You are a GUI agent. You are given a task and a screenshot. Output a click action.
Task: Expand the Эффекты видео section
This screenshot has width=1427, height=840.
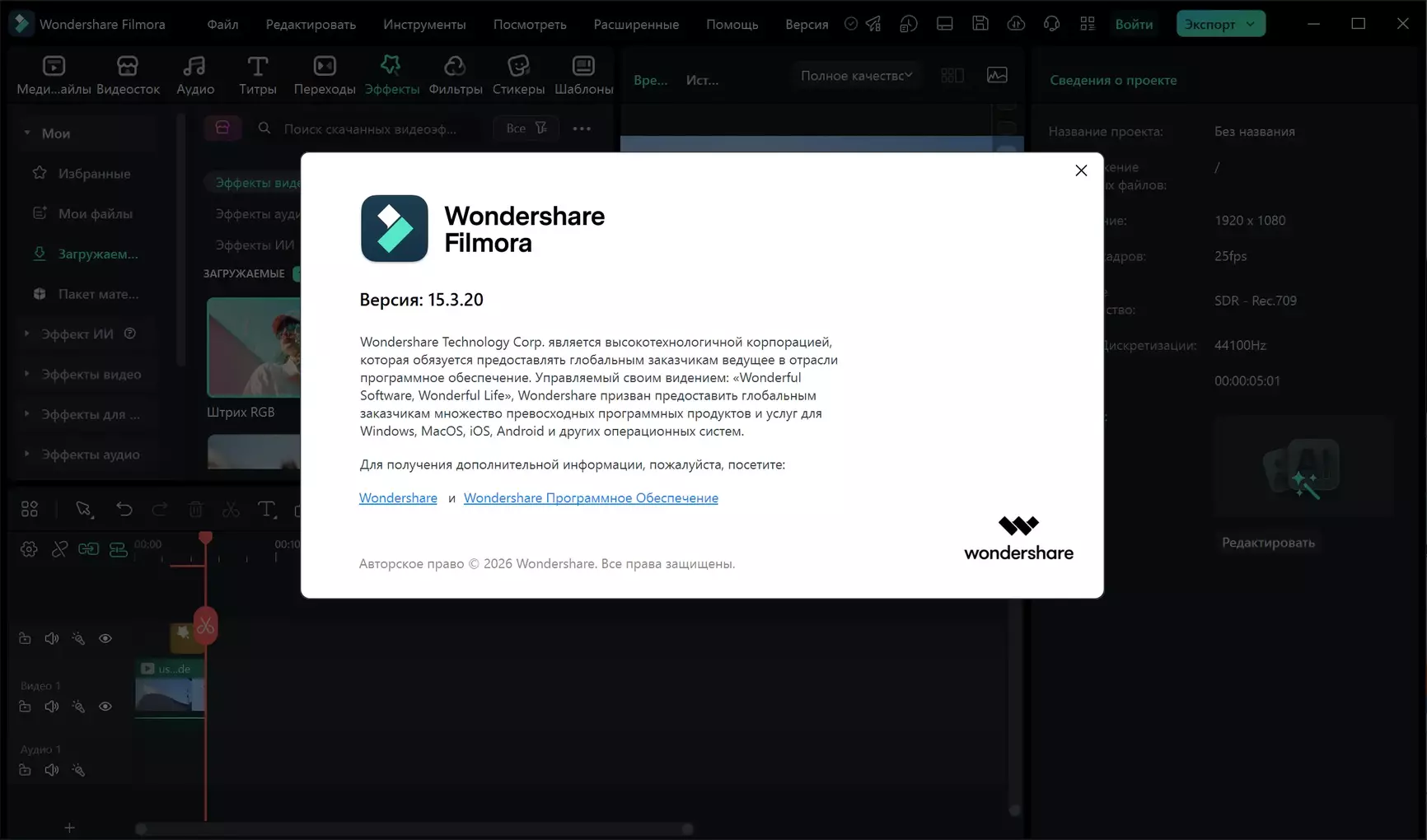[x=27, y=374]
